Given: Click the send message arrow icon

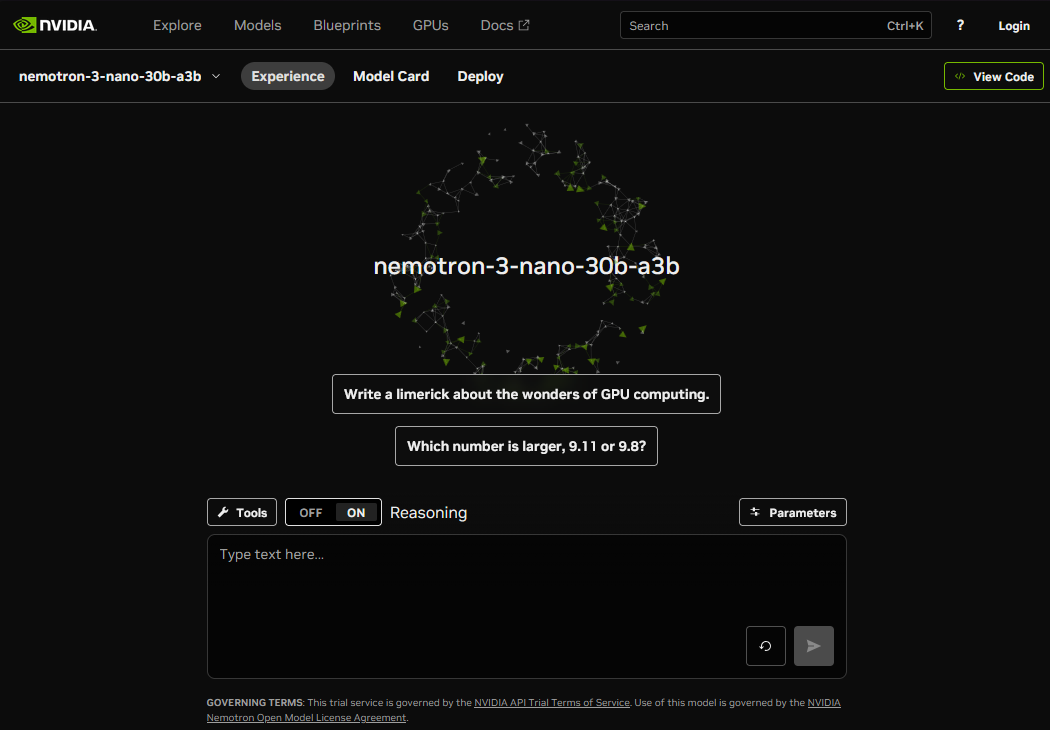Looking at the screenshot, I should (813, 646).
